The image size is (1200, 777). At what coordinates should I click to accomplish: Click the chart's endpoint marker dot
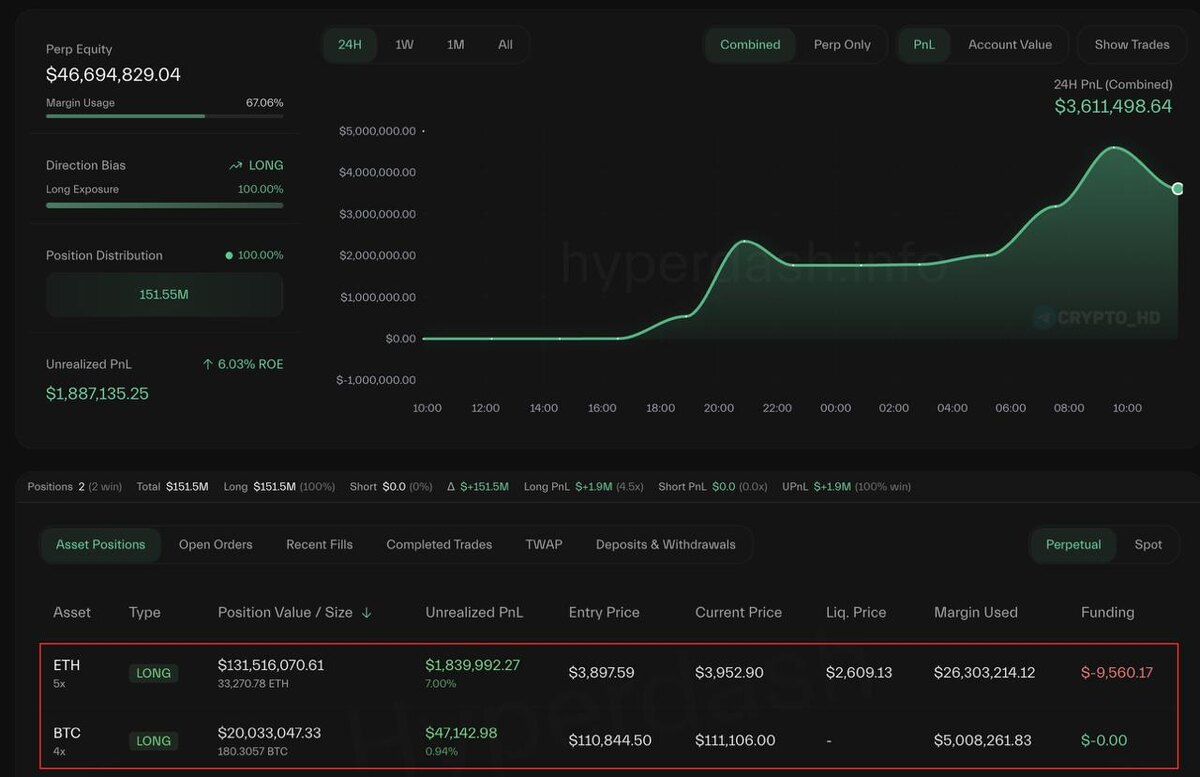tap(1178, 189)
